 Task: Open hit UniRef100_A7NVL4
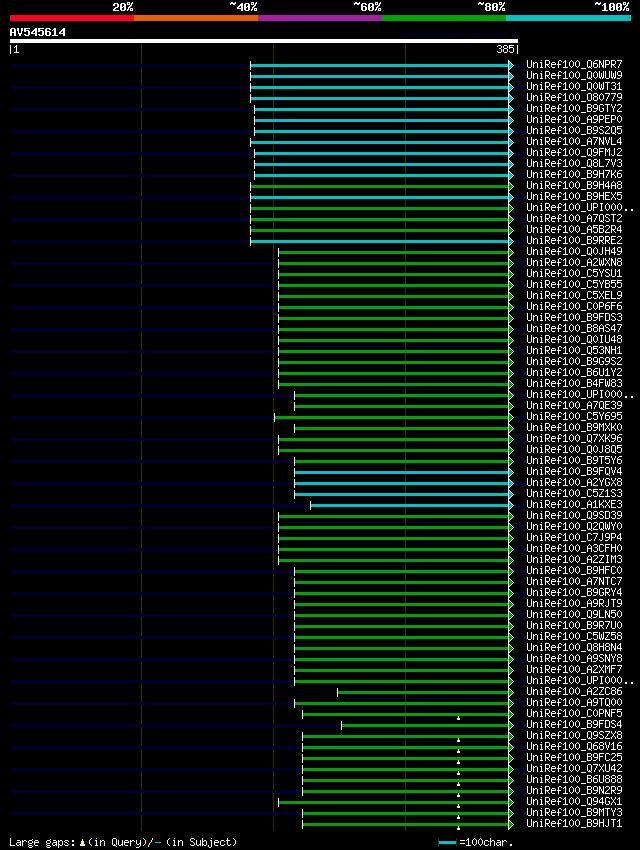click(x=574, y=141)
